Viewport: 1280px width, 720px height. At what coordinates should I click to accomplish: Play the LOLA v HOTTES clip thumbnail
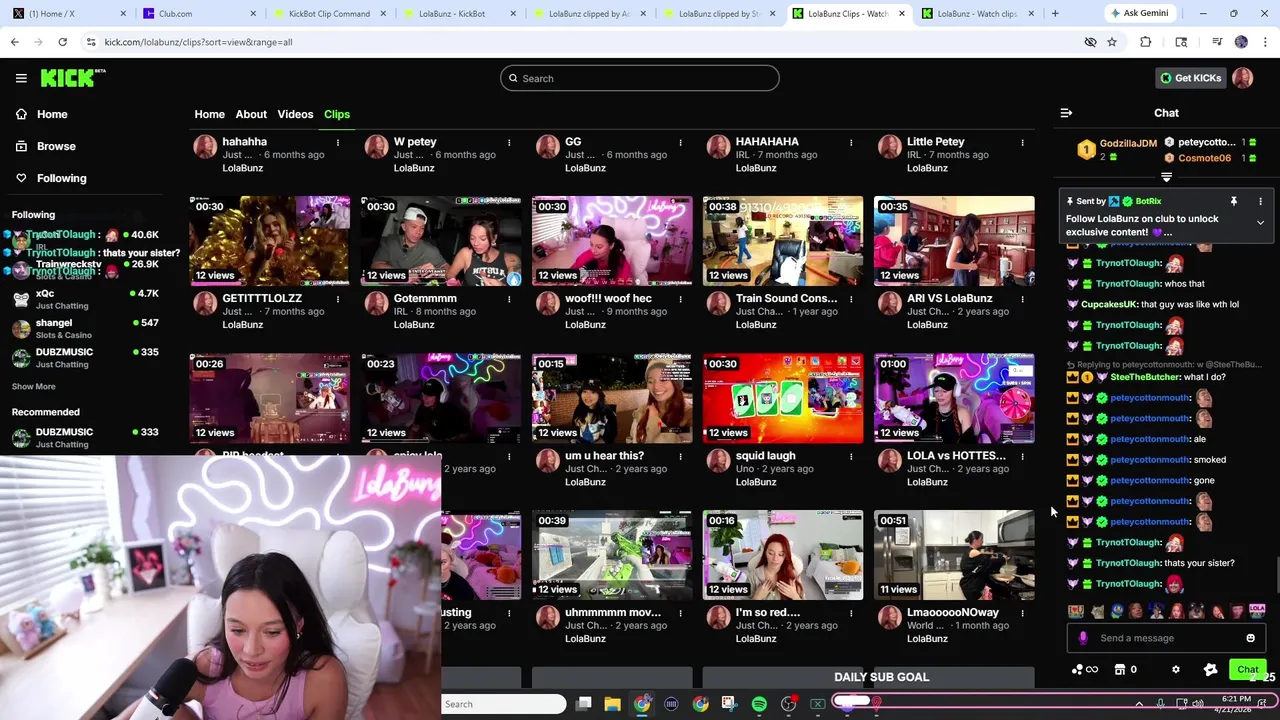pos(954,398)
